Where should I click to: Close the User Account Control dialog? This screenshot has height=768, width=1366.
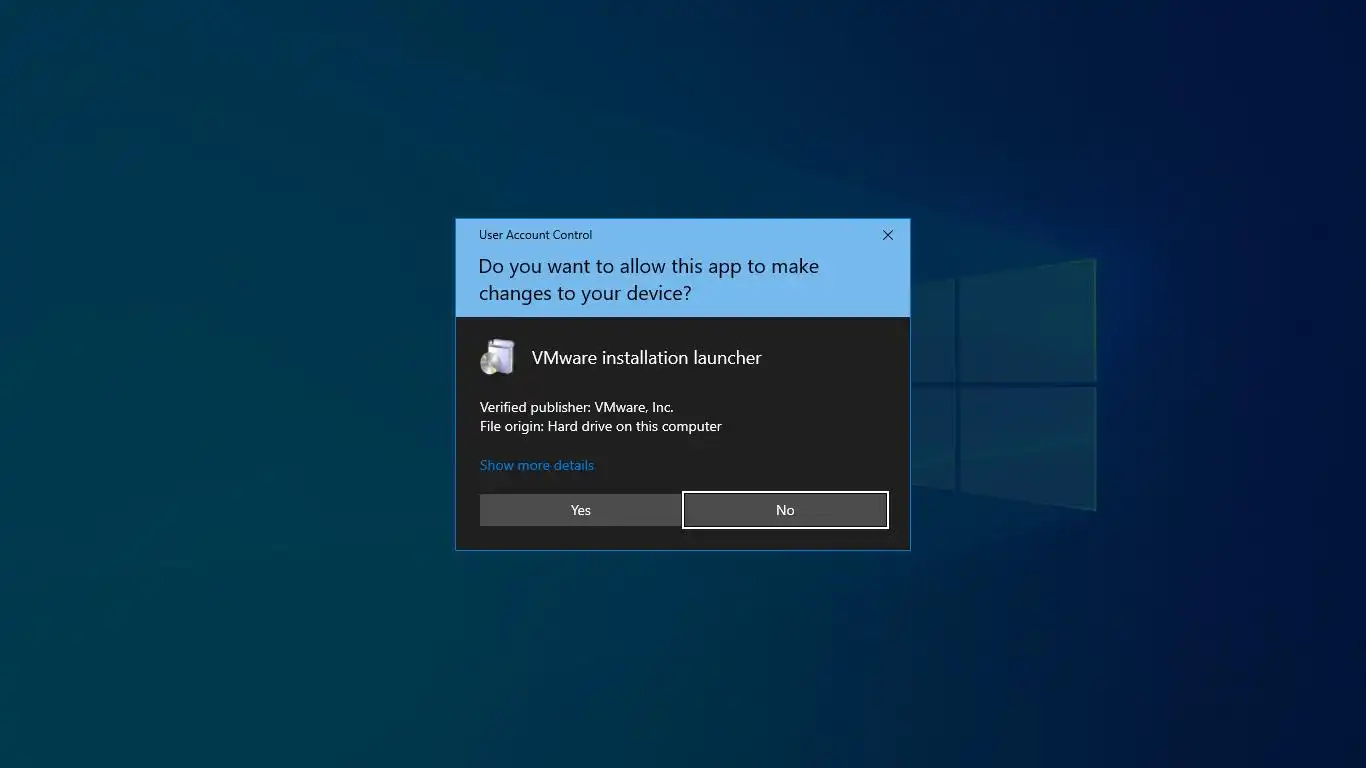[x=887, y=235]
